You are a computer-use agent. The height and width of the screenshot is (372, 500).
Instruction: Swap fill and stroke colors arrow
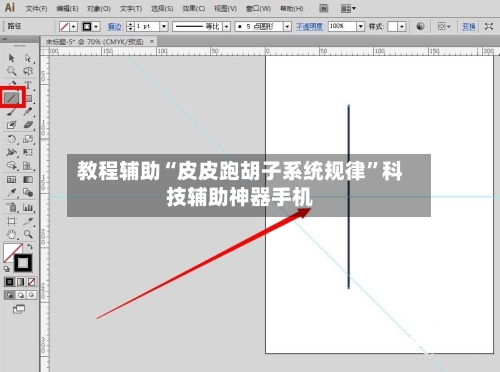[30, 247]
